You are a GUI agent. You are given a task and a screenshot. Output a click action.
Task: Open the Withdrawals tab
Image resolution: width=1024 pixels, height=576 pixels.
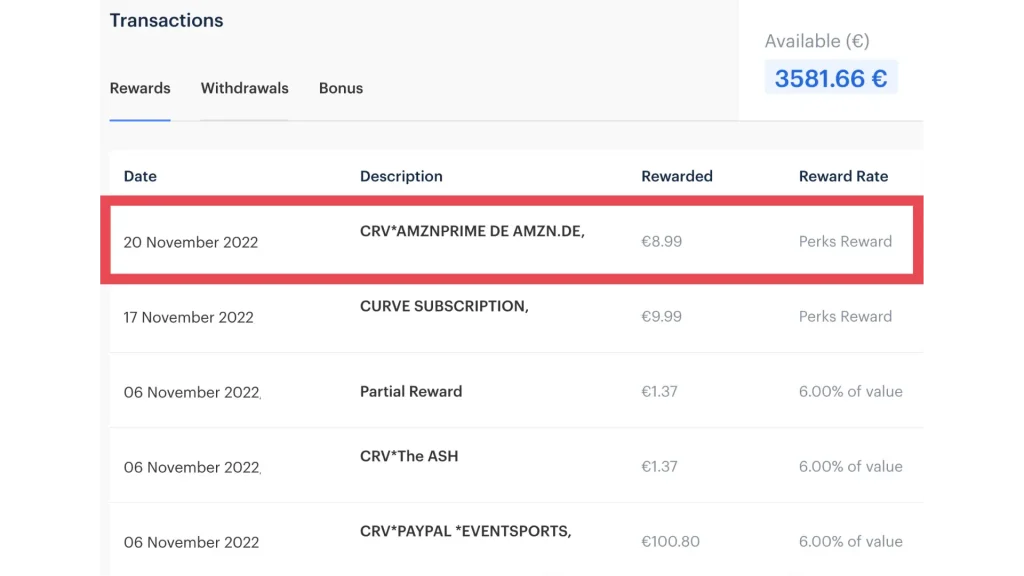click(244, 88)
